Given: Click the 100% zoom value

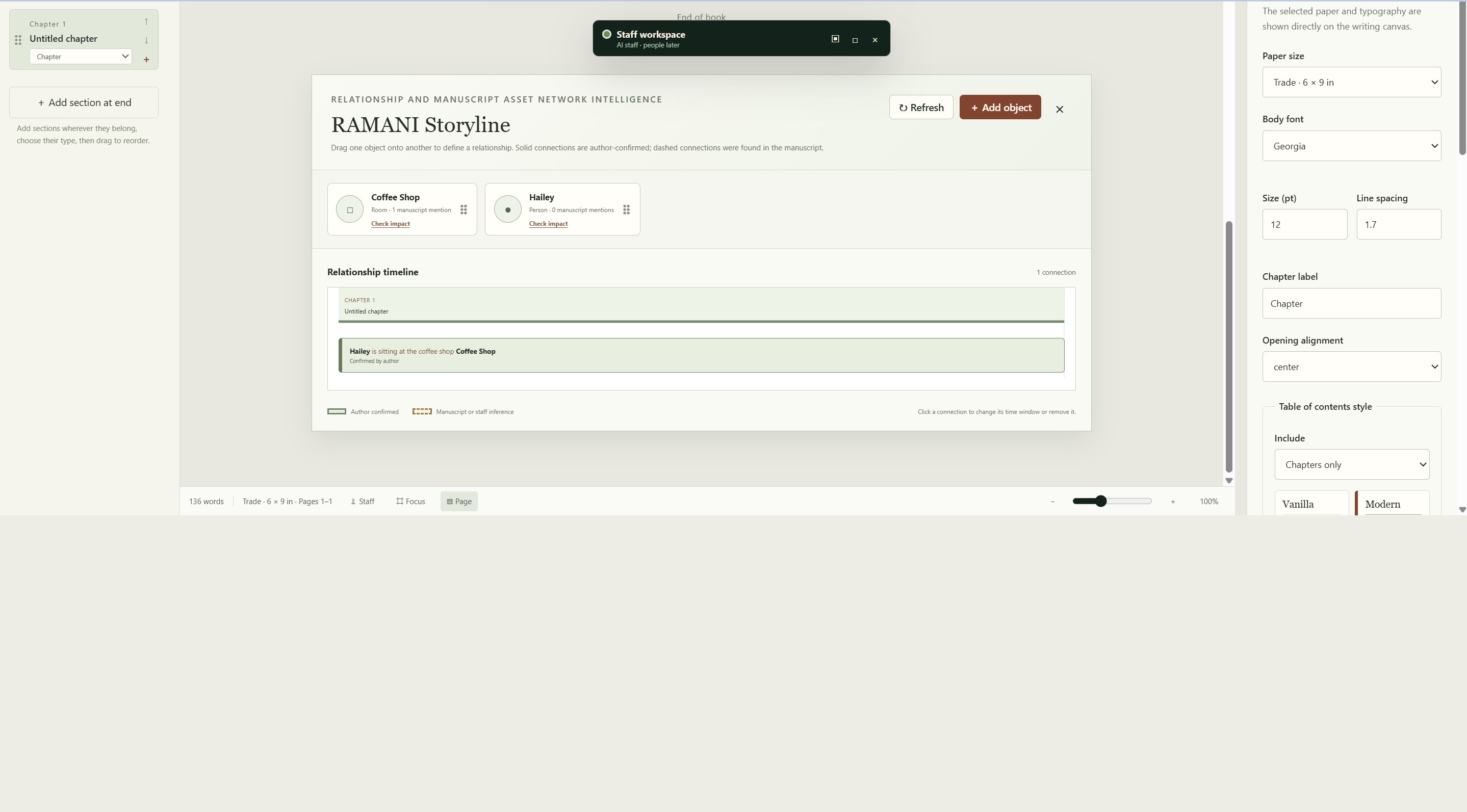Looking at the screenshot, I should point(1208,502).
